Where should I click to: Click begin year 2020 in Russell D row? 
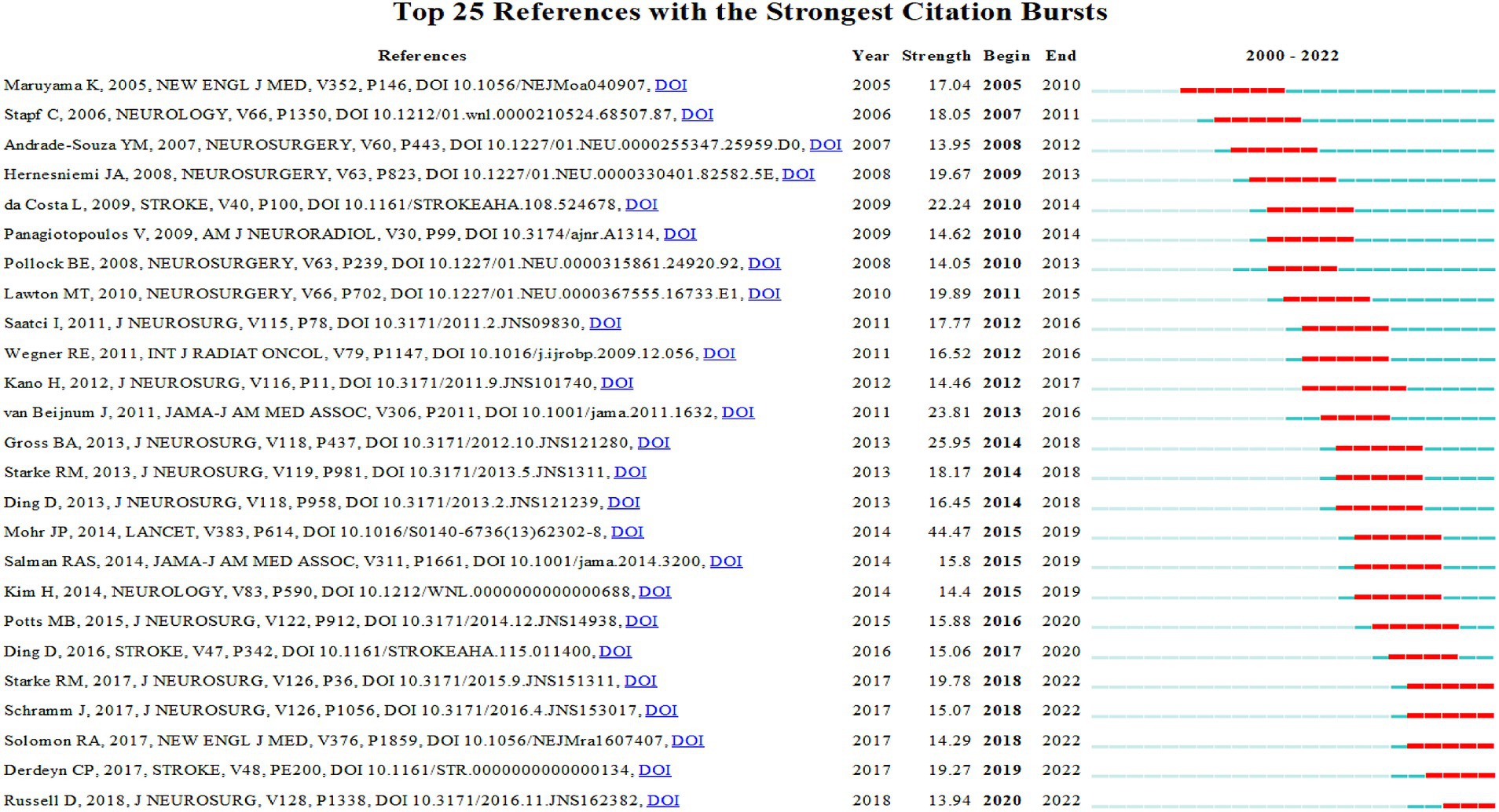coord(1002,801)
